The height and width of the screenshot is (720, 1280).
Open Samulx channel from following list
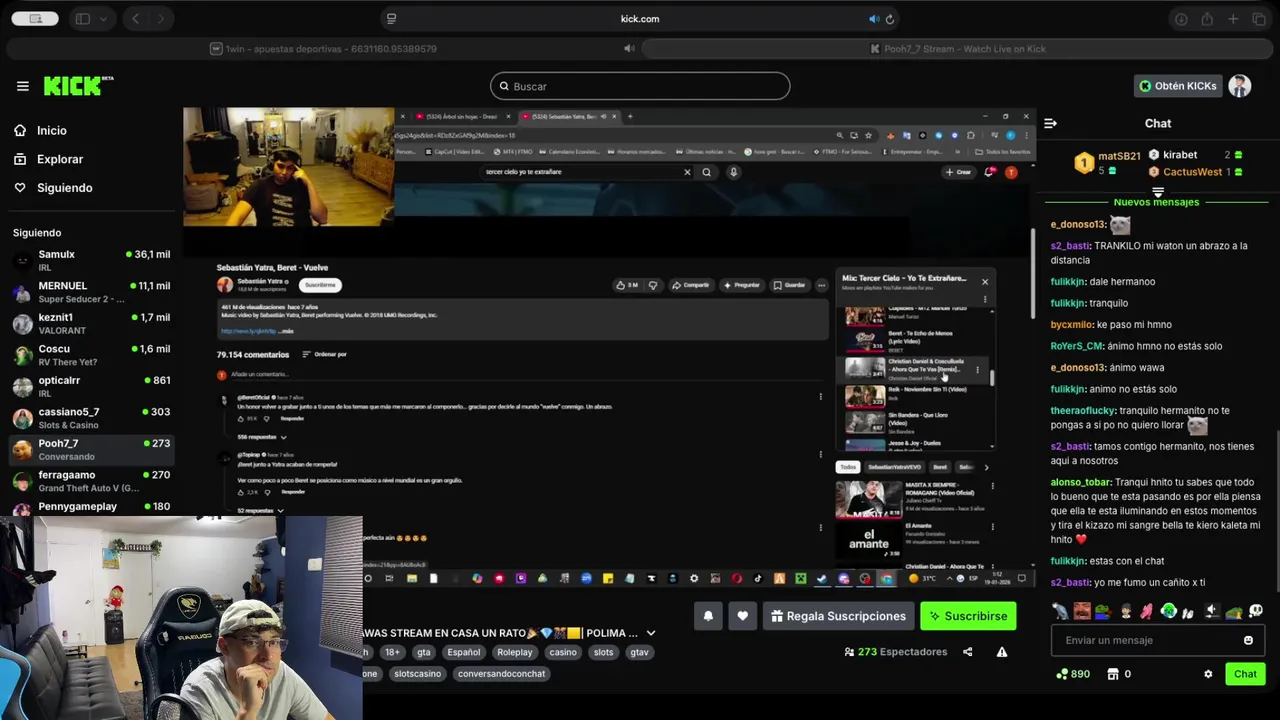click(x=91, y=260)
